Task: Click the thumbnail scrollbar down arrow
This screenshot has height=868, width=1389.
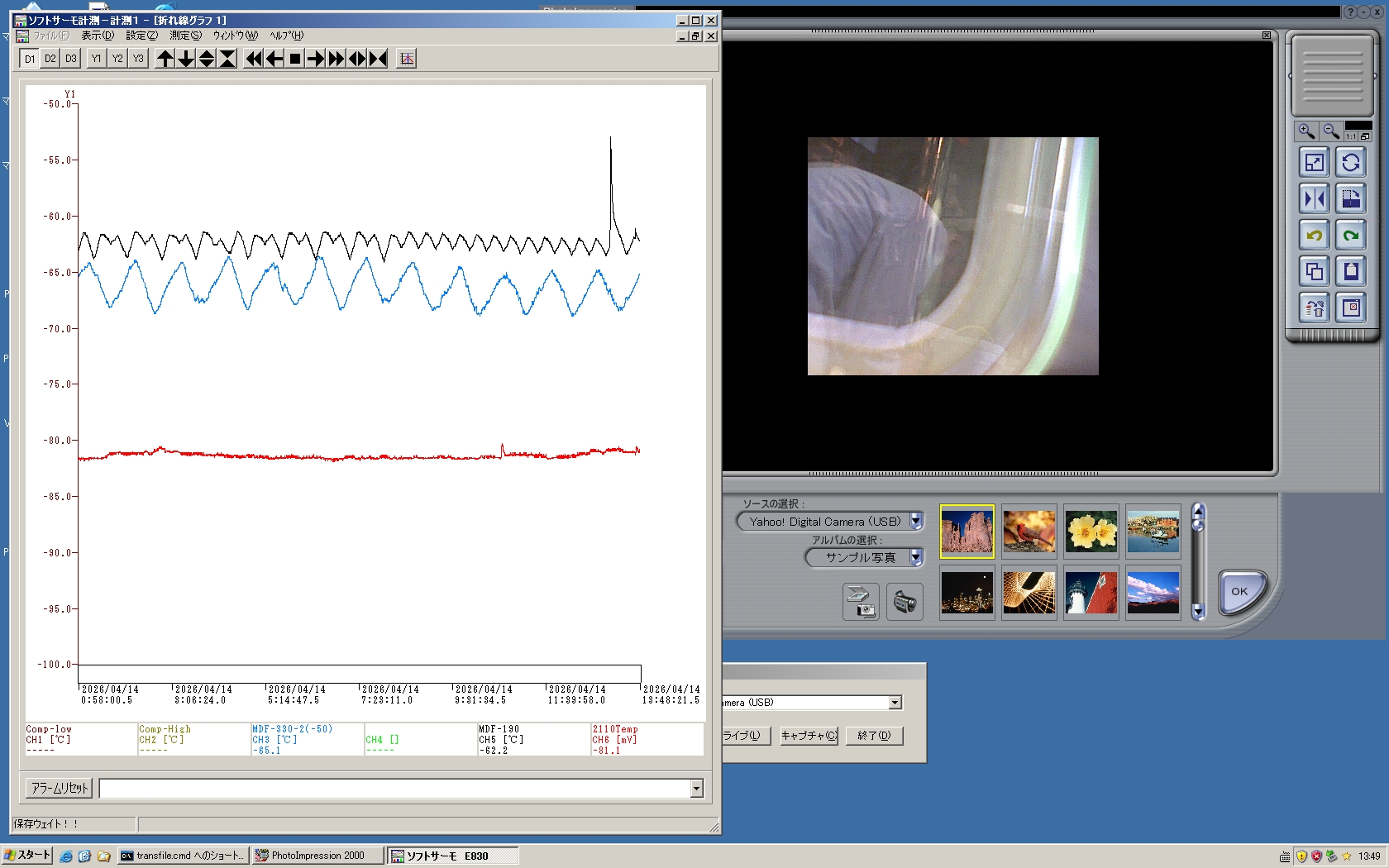Action: tap(1198, 612)
